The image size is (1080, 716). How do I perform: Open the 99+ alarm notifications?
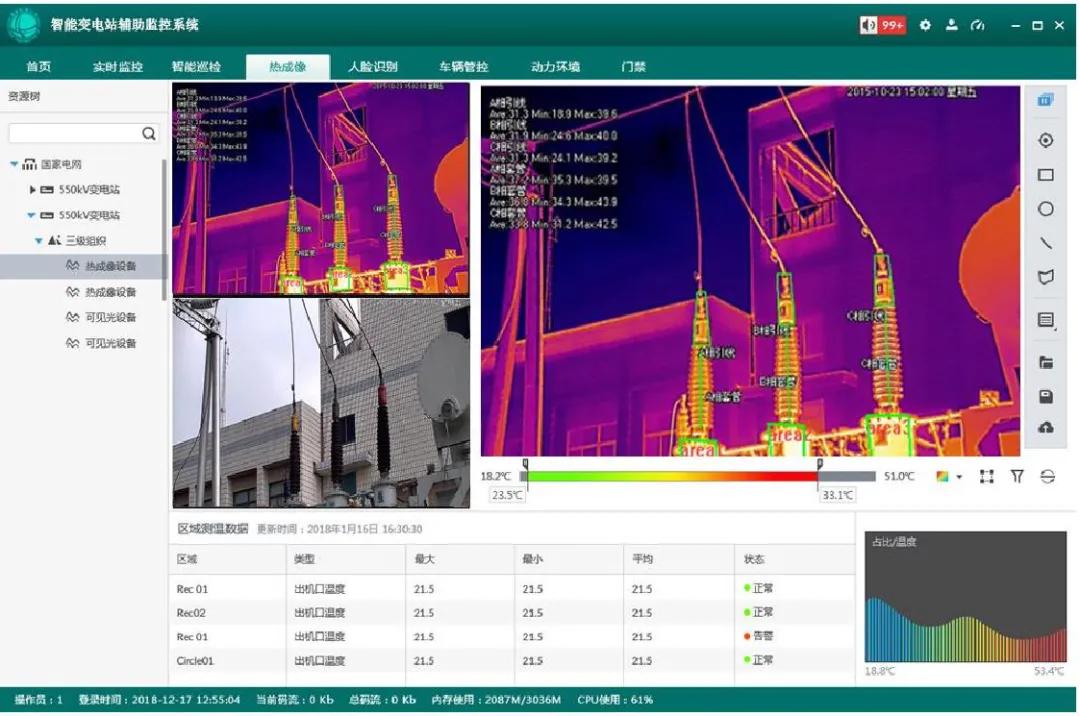[x=882, y=25]
